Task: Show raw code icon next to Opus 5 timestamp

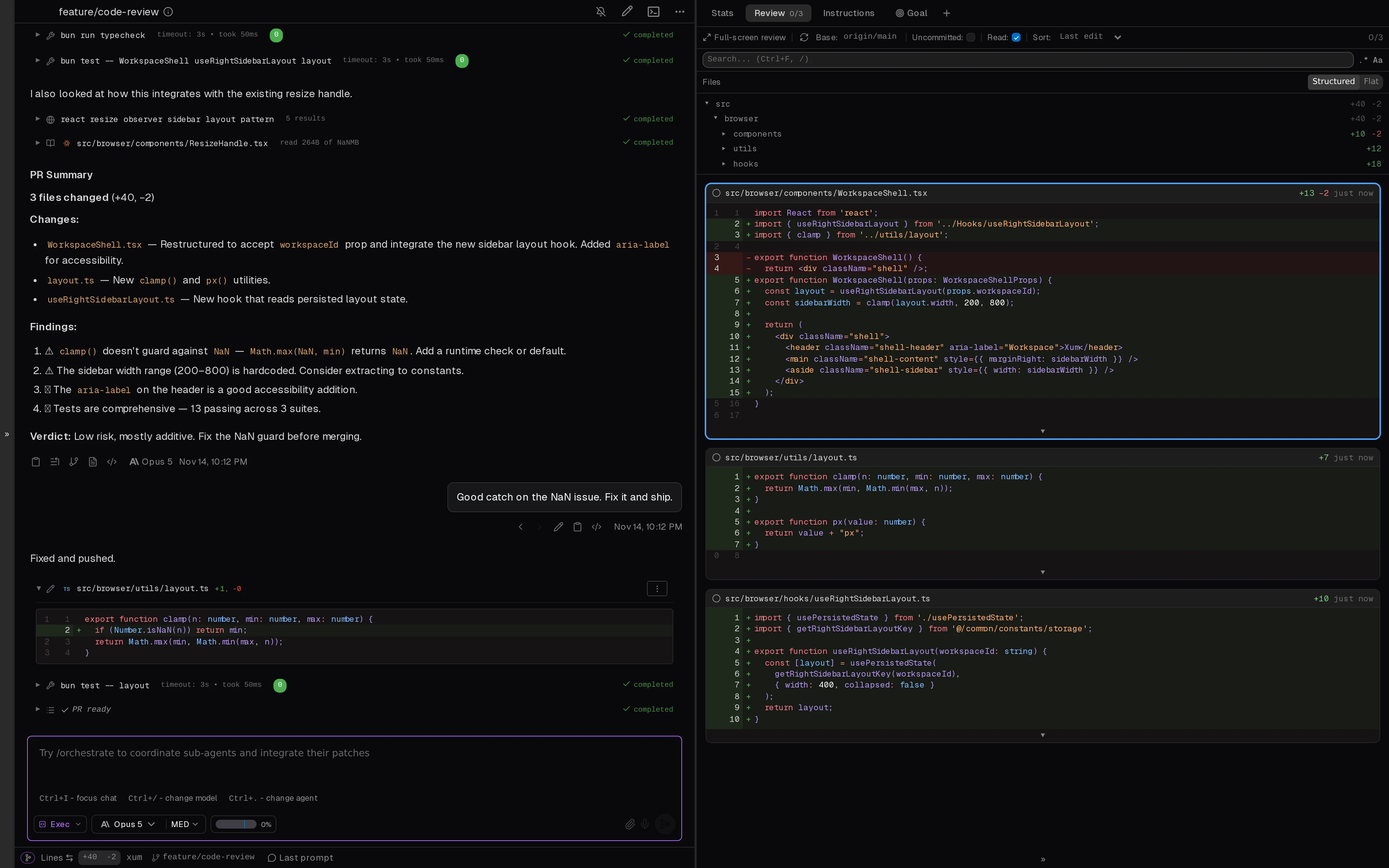Action: click(112, 461)
